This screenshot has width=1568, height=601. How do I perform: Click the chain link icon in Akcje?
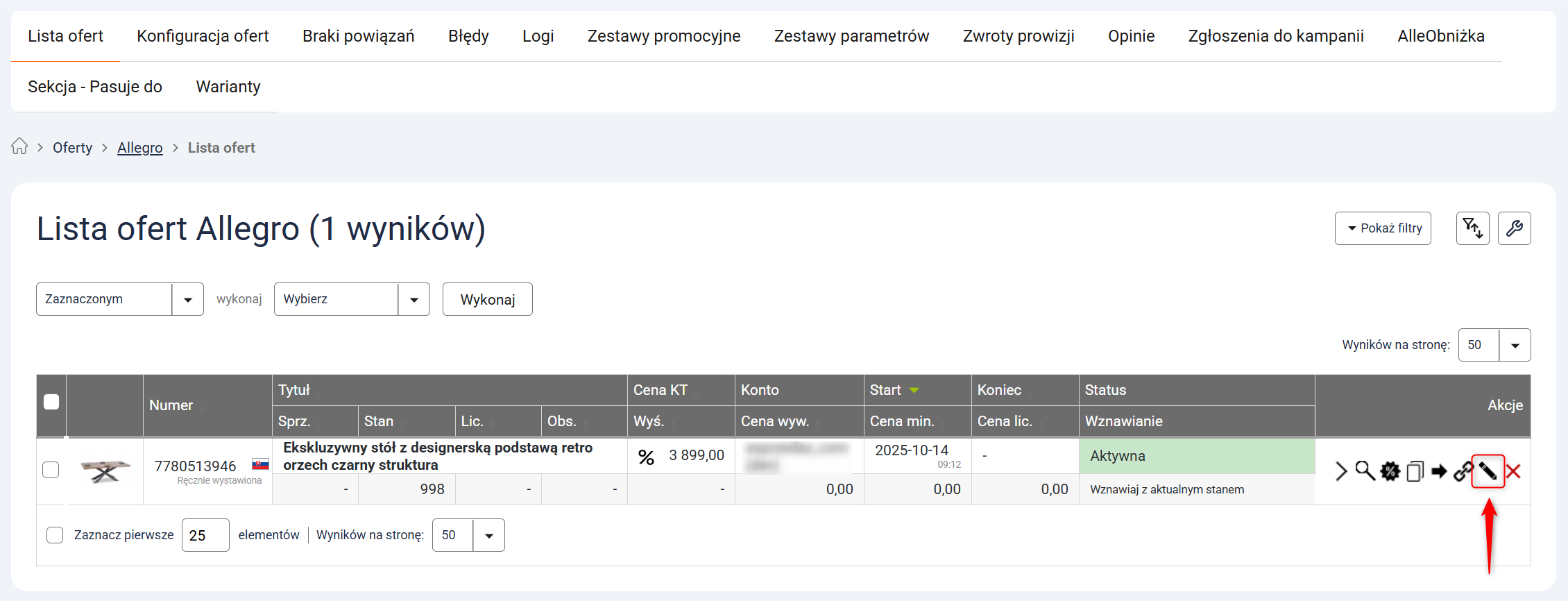point(1463,471)
